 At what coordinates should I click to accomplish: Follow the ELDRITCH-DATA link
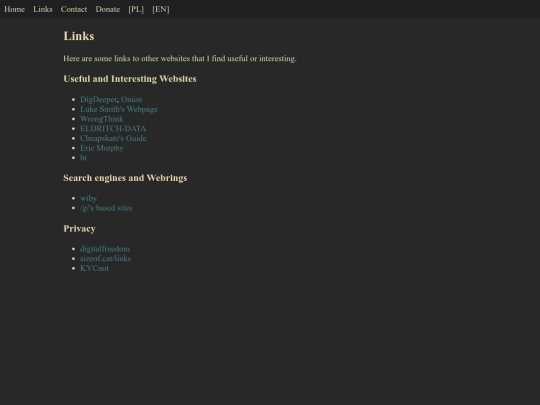click(113, 128)
